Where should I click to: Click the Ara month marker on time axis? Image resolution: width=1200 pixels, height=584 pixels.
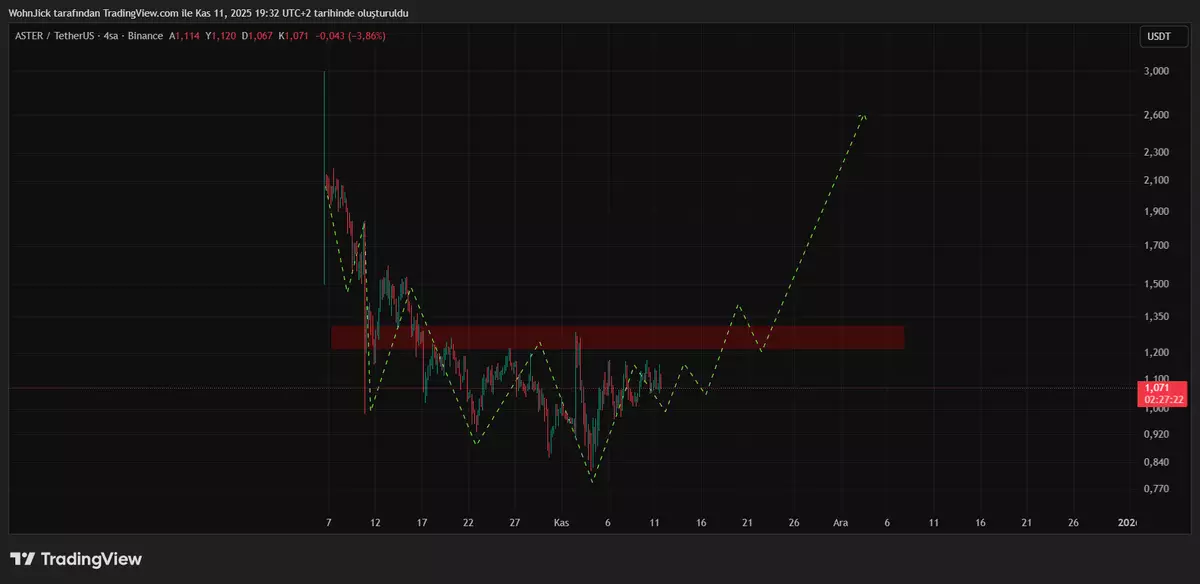click(841, 523)
